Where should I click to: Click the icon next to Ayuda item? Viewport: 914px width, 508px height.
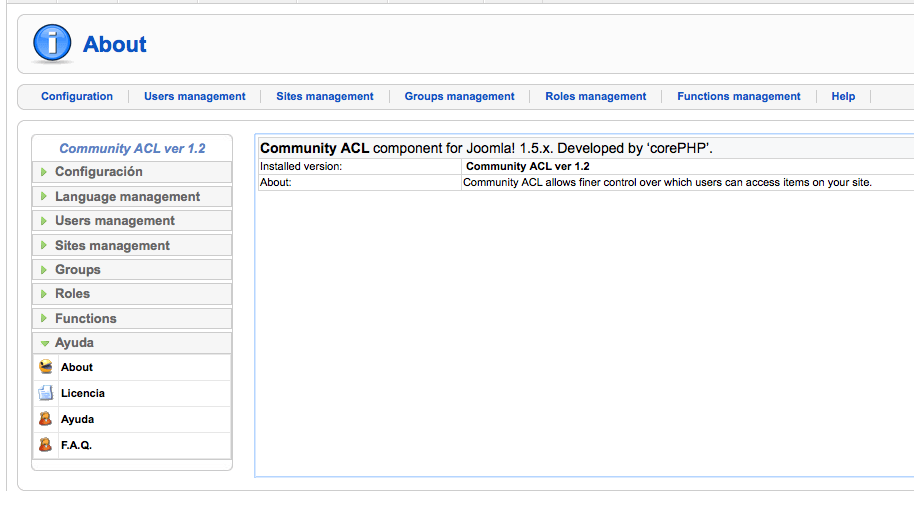point(45,419)
